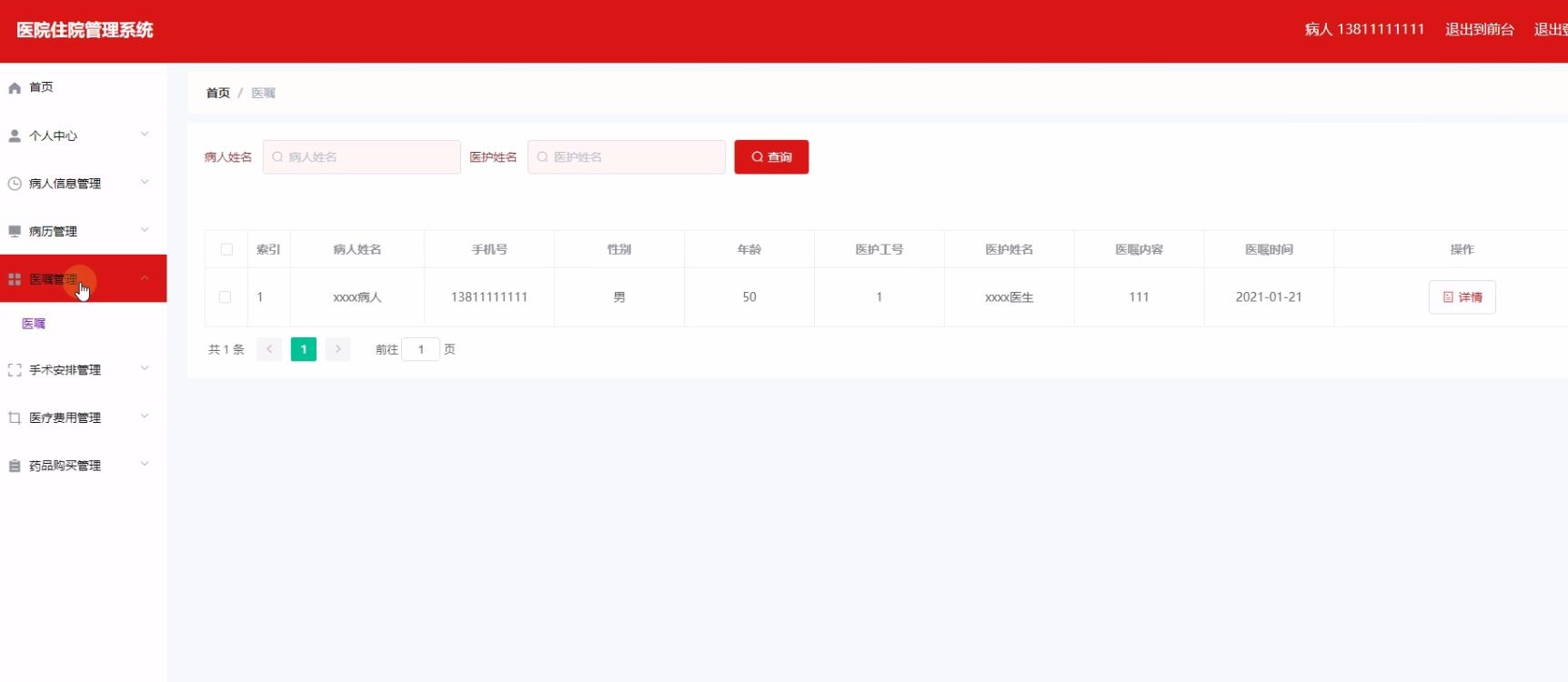
Task: Click the 13811111111 phone cell in the table
Action: click(x=489, y=297)
